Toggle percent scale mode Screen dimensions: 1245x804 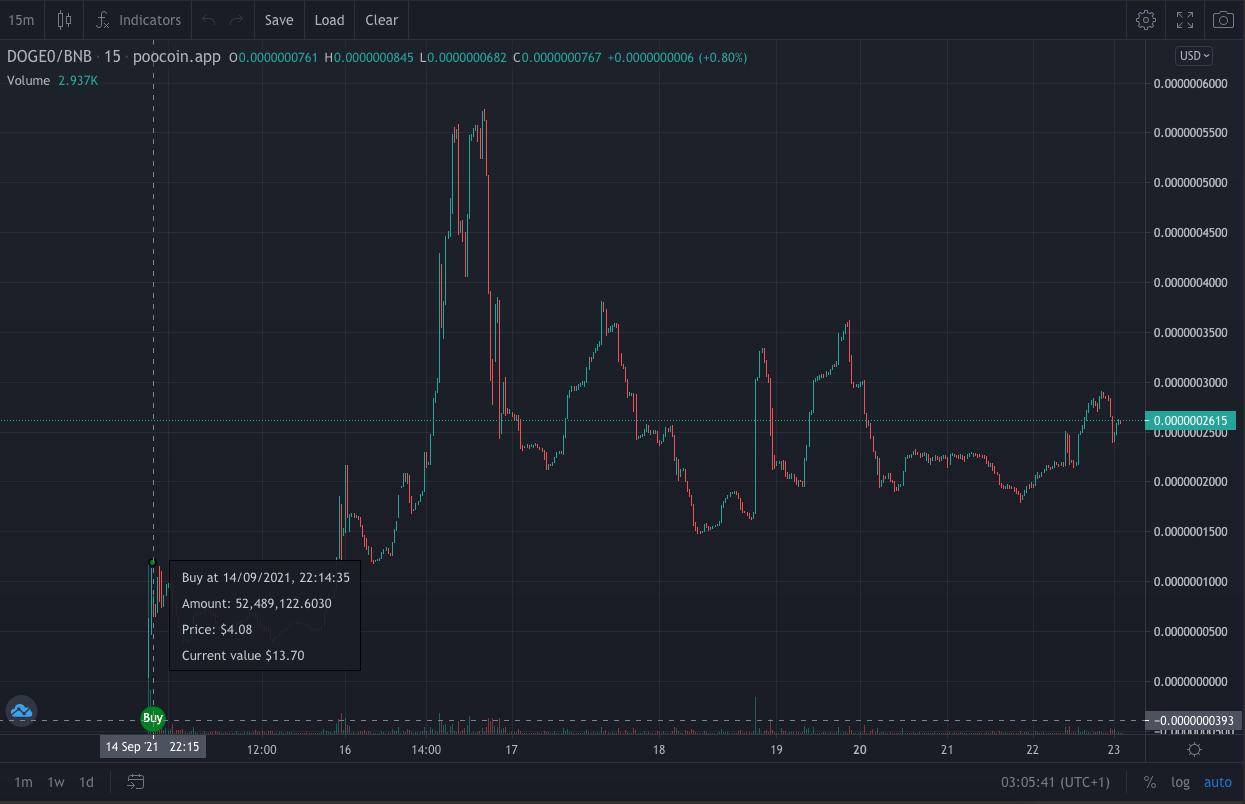coord(1150,782)
